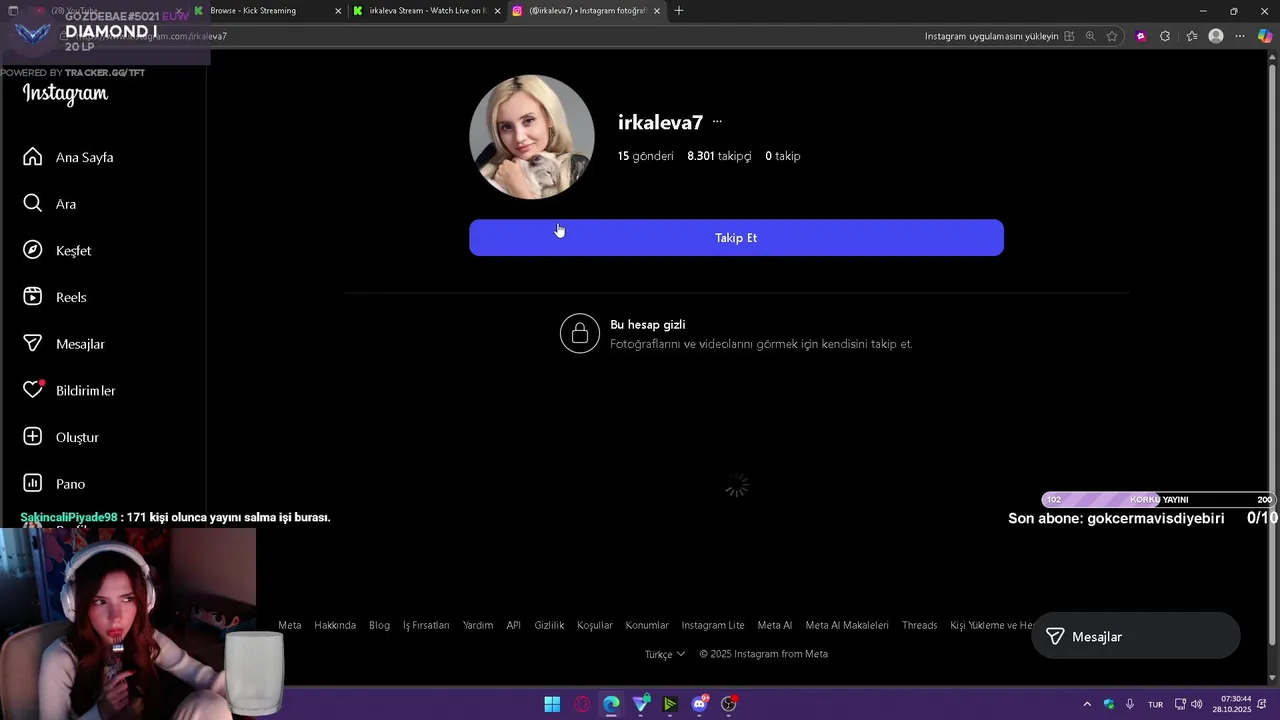1280x720 pixels.
Task: Open browser settings and more menu
Action: coord(1240,36)
